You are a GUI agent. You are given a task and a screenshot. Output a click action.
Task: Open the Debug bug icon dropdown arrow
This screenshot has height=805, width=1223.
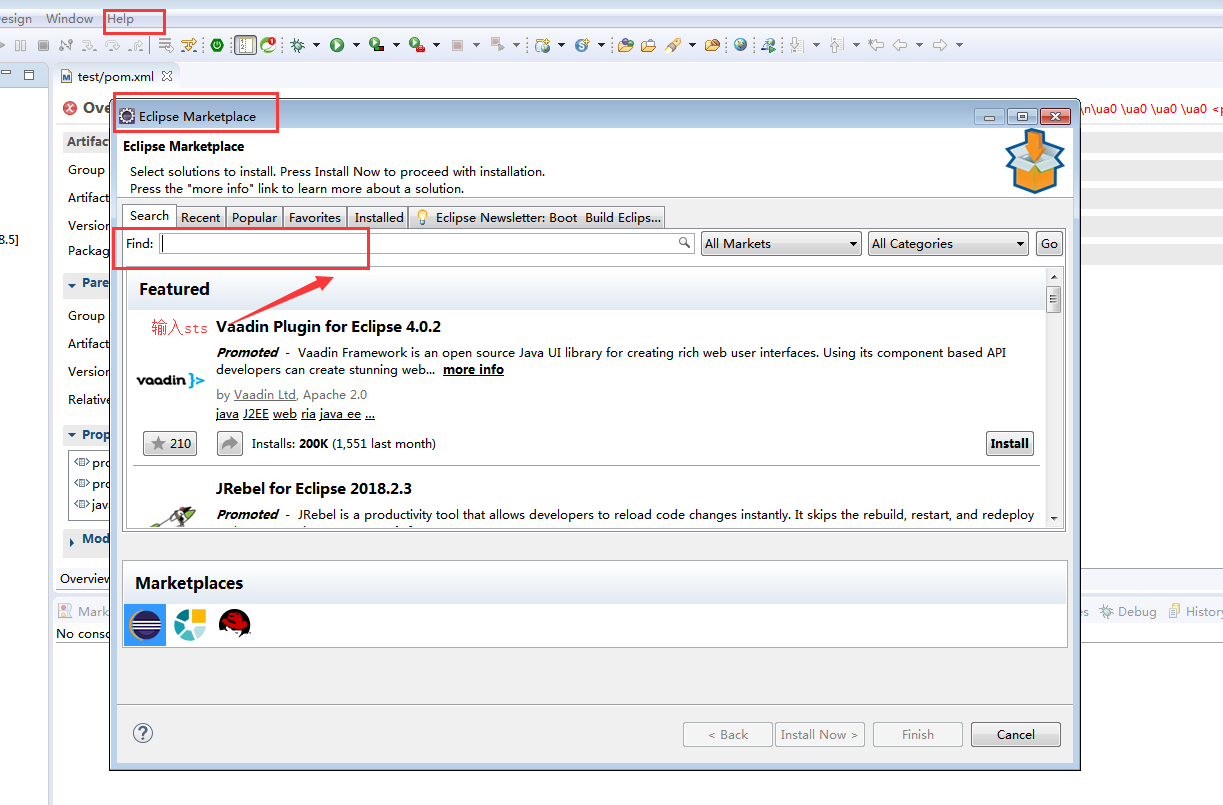316,45
